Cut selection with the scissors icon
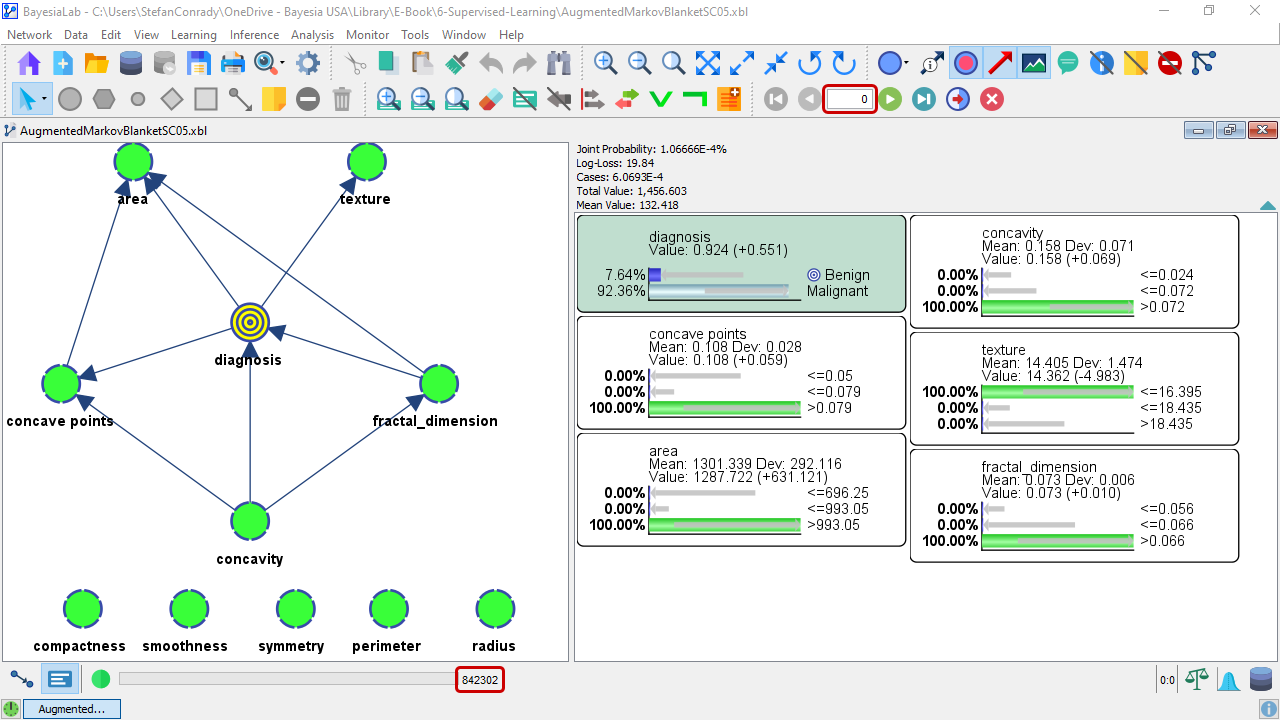The width and height of the screenshot is (1280, 720). (355, 63)
